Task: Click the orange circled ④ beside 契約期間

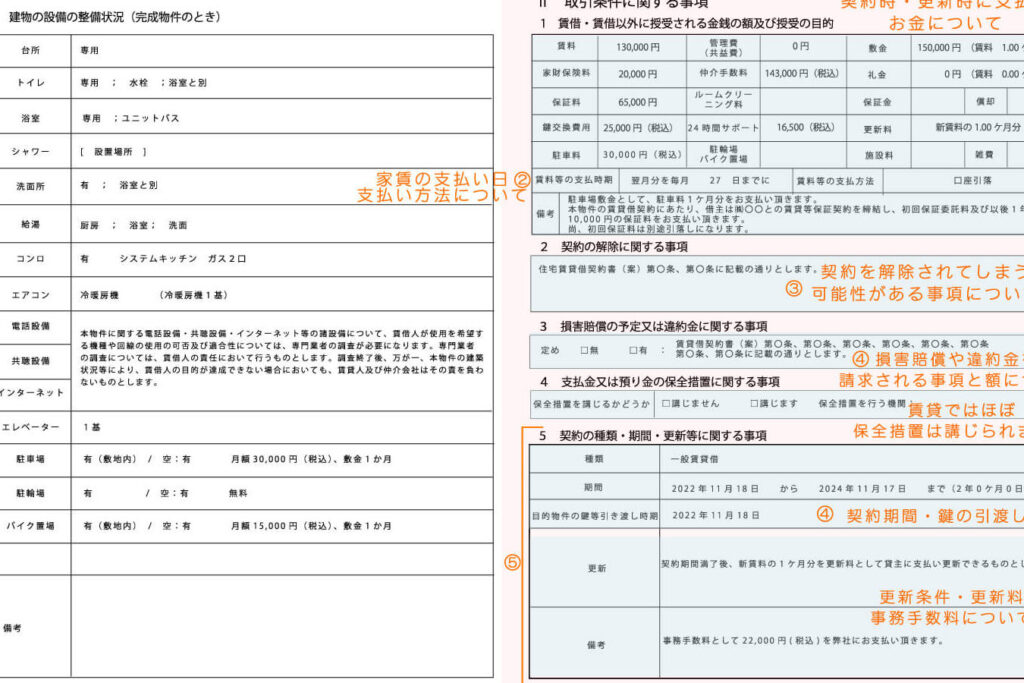Action: 824,515
